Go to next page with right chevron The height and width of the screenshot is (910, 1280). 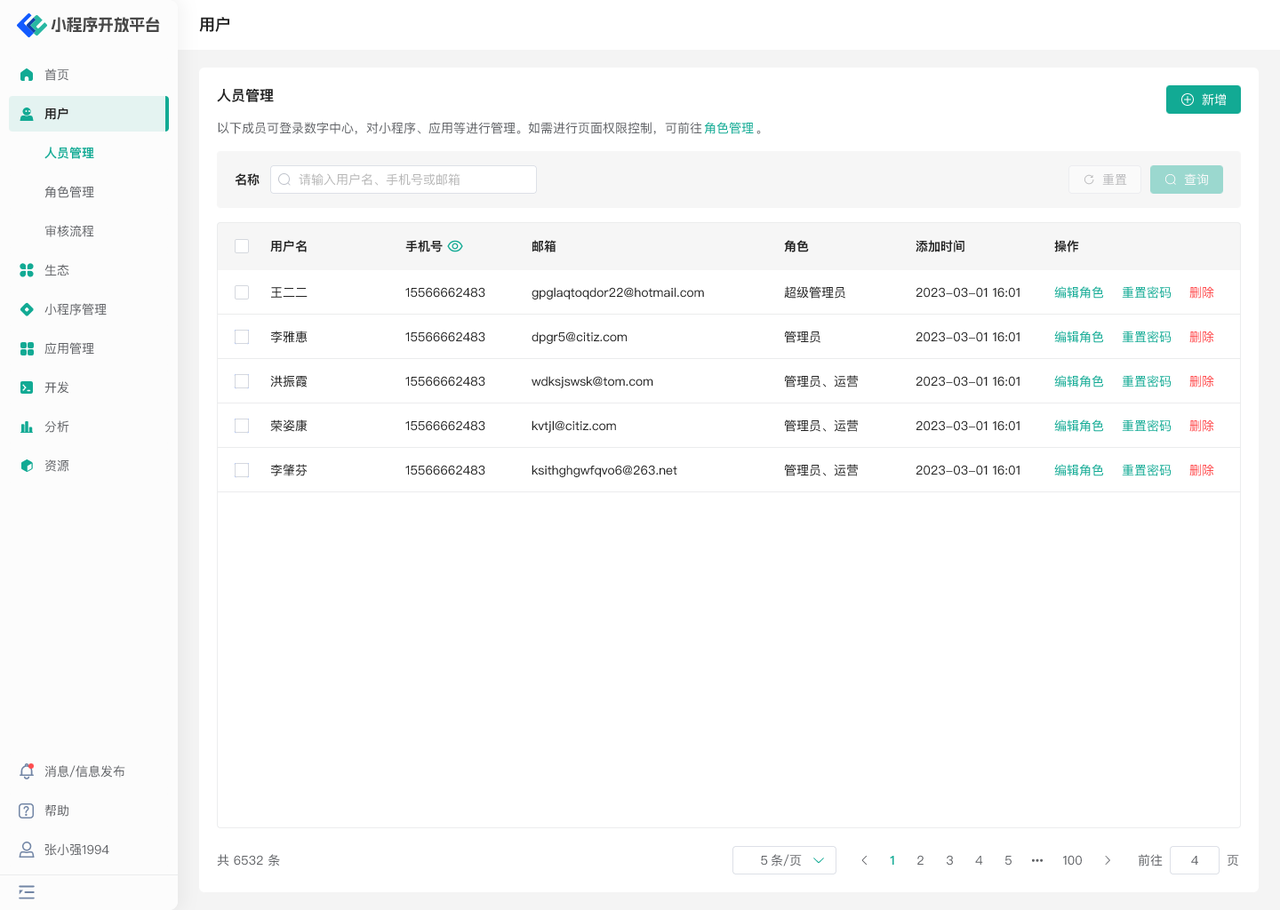pyautogui.click(x=1107, y=860)
